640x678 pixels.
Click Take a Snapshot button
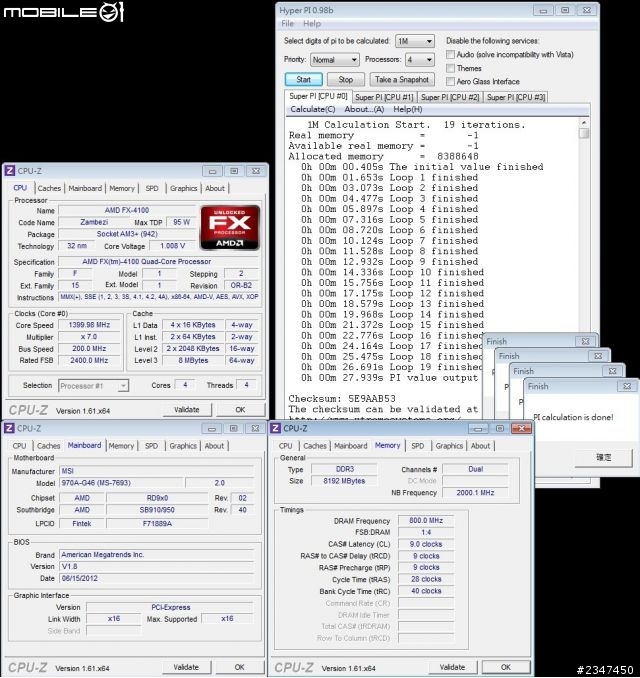coord(402,80)
